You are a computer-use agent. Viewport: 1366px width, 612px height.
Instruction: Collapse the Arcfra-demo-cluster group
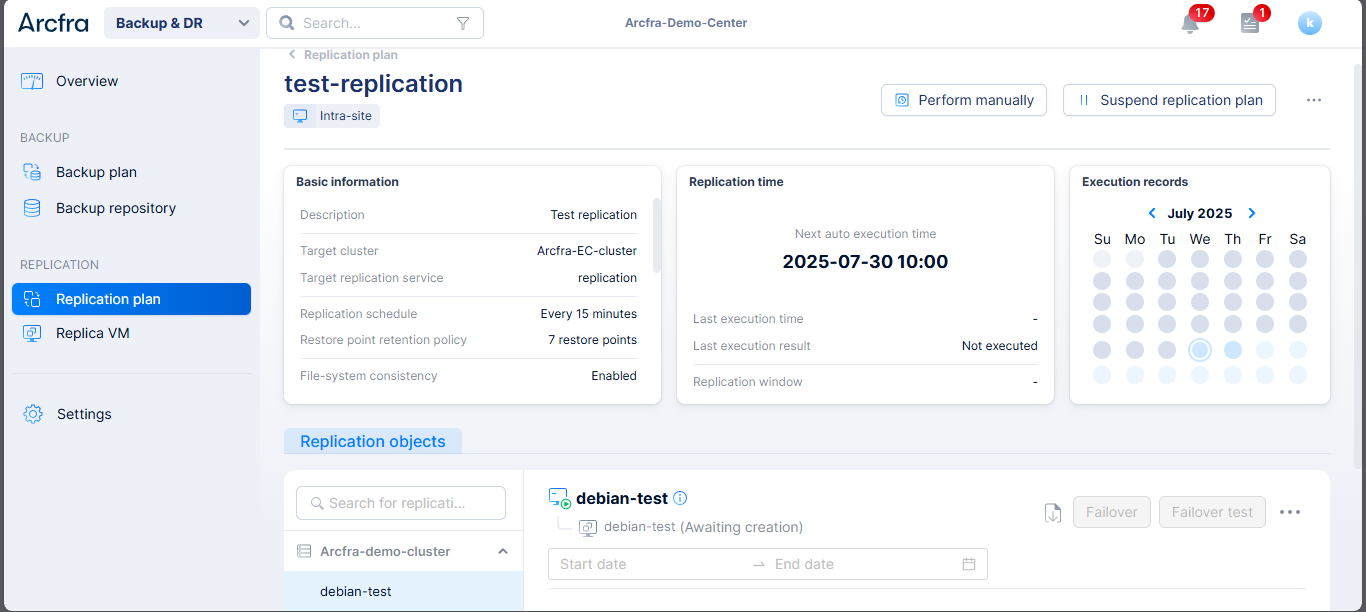(x=503, y=551)
